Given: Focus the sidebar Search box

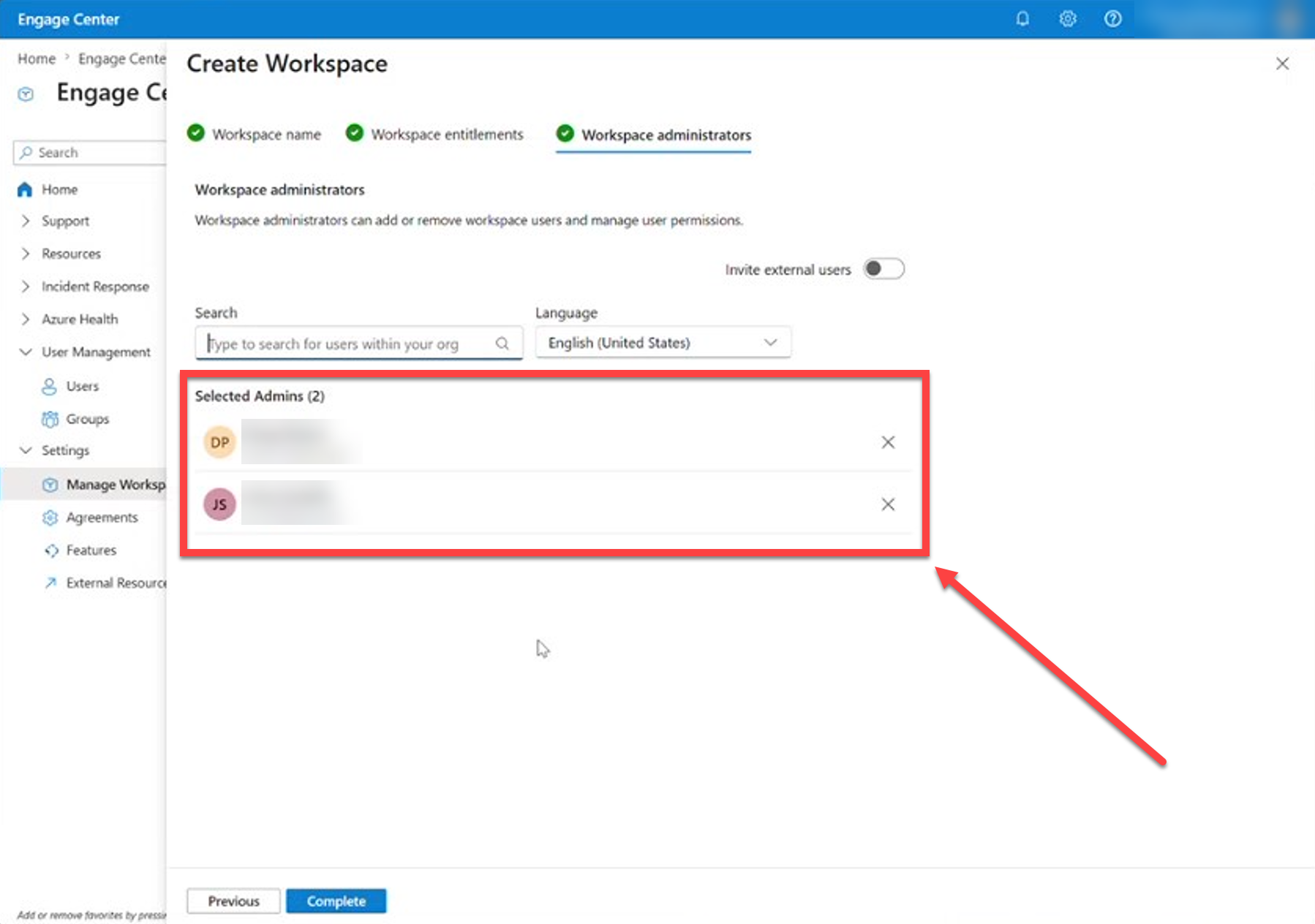Looking at the screenshot, I should click(x=90, y=153).
